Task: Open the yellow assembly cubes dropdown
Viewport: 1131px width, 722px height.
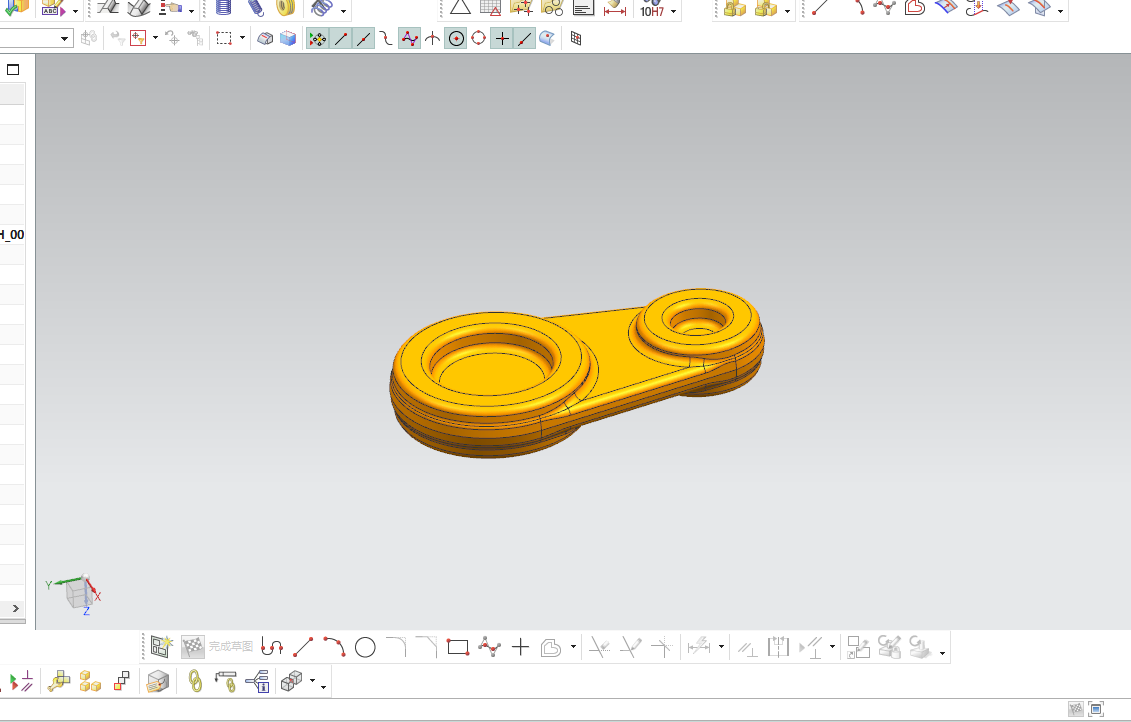Action: (787, 11)
